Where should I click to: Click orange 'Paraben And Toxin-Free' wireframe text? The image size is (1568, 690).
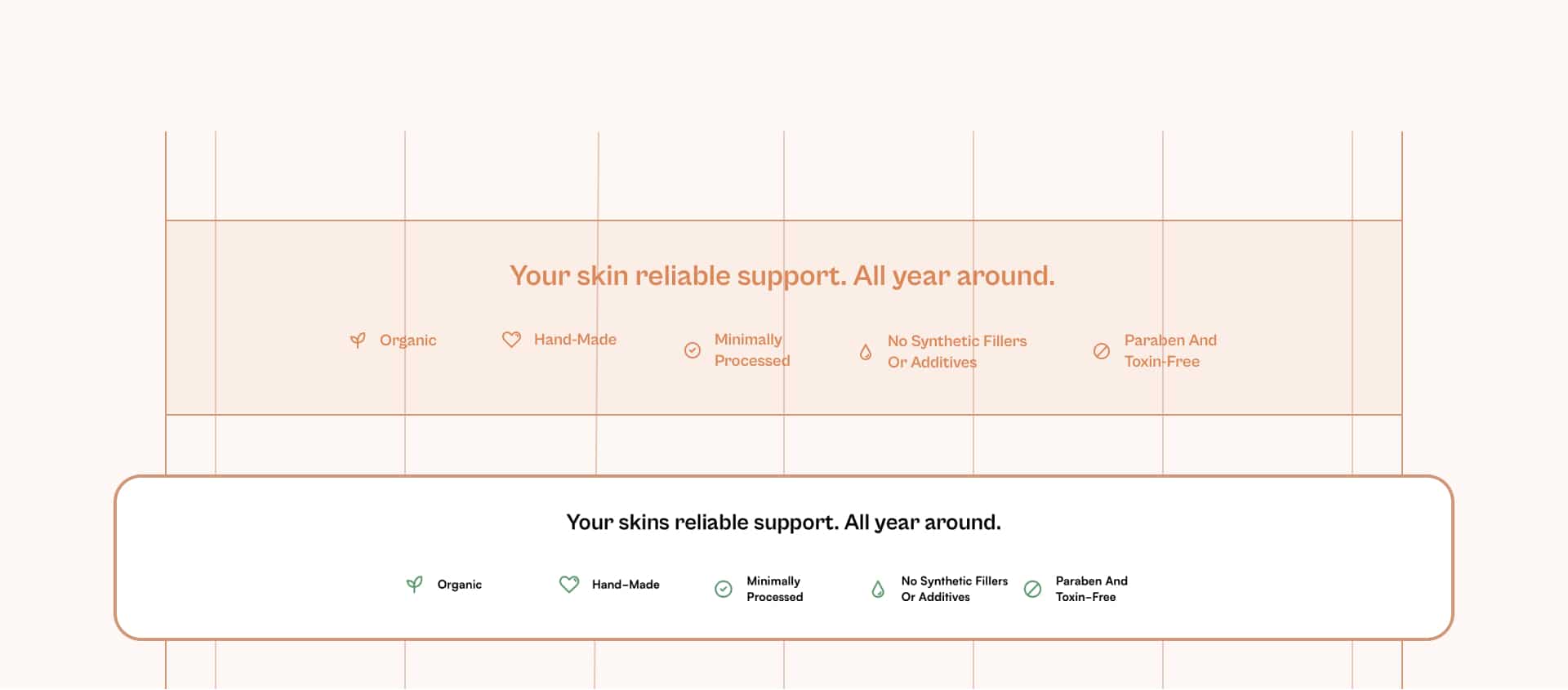[x=1171, y=351]
